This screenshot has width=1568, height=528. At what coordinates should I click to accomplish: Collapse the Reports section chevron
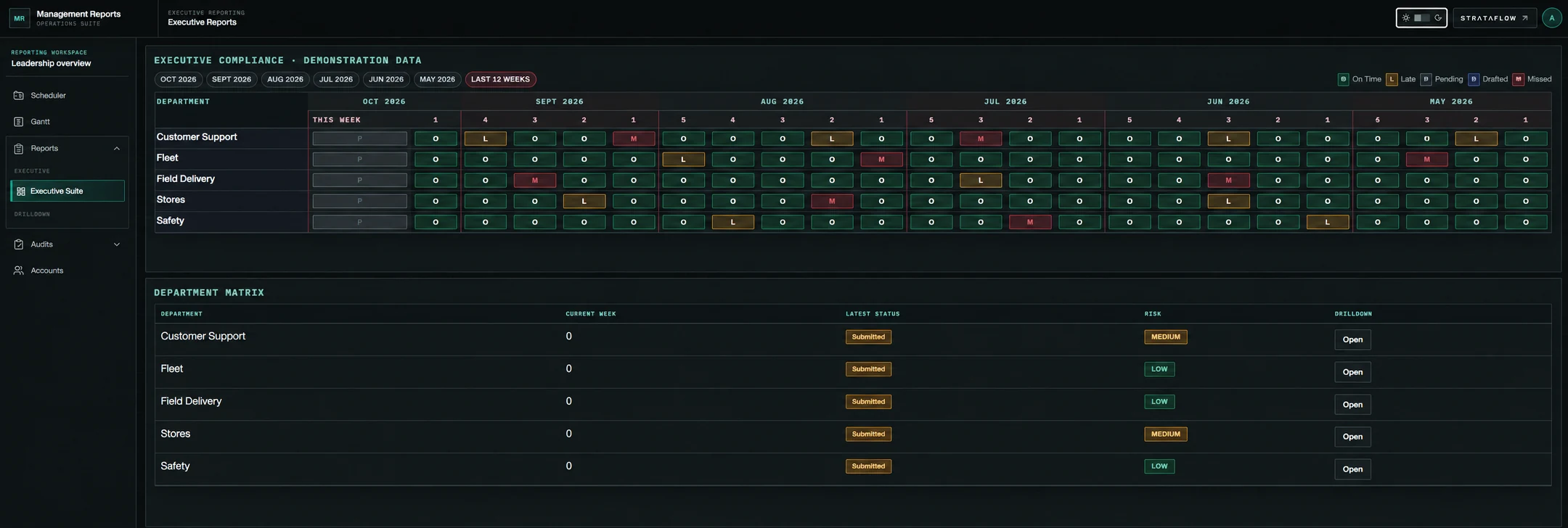[116, 149]
